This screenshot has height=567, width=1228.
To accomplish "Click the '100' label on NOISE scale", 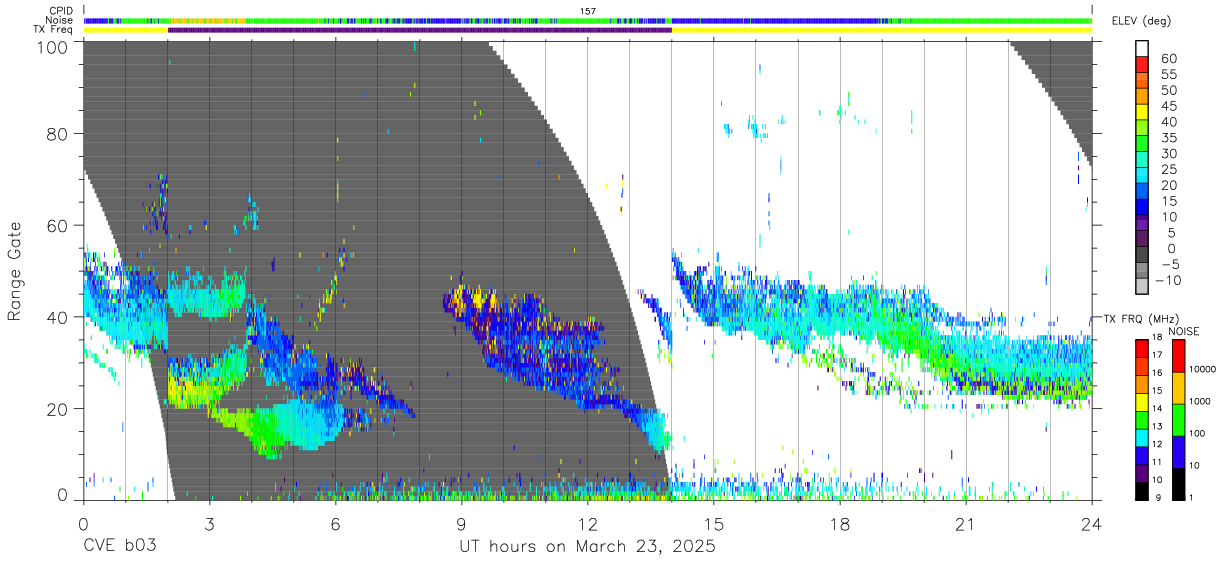I will pyautogui.click(x=1199, y=434).
